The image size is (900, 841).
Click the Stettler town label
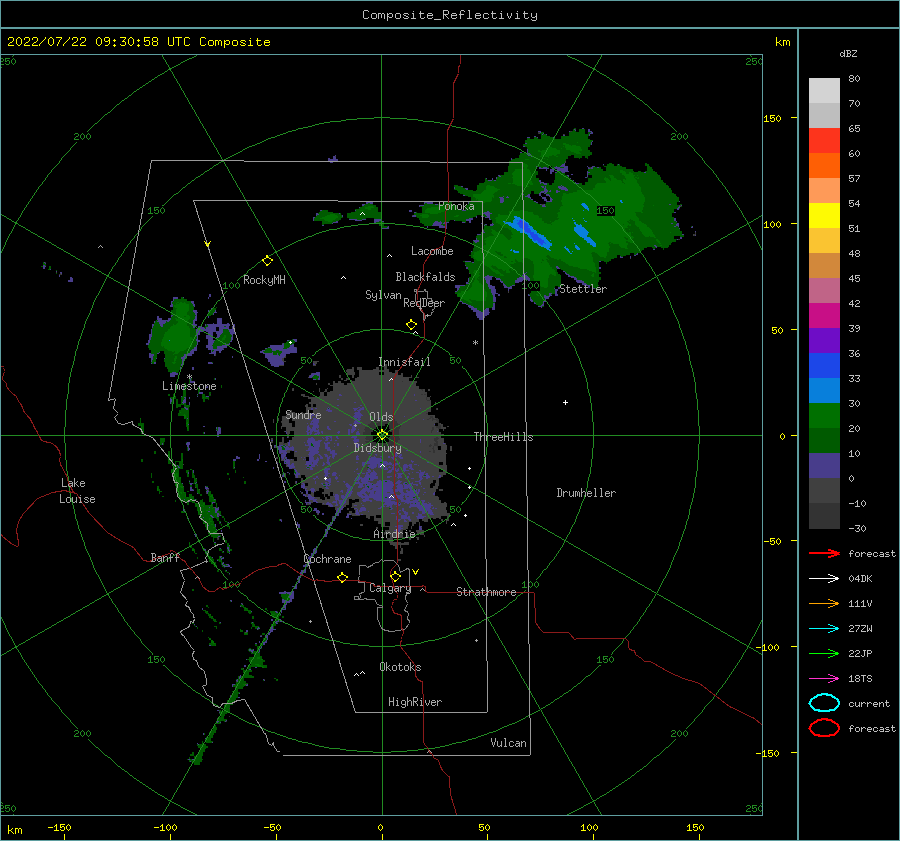[x=583, y=289]
